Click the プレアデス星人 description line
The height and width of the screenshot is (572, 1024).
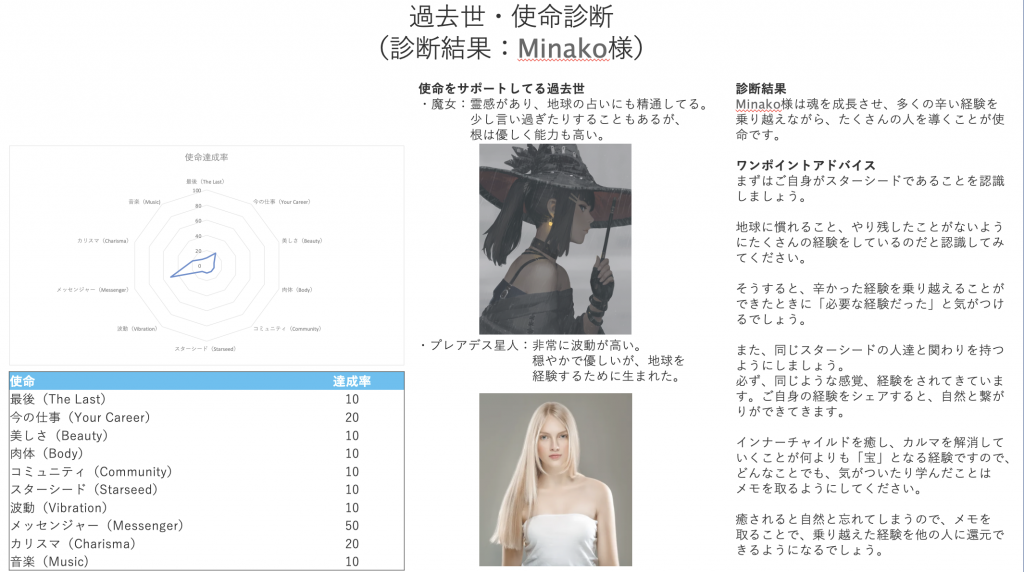[552, 360]
